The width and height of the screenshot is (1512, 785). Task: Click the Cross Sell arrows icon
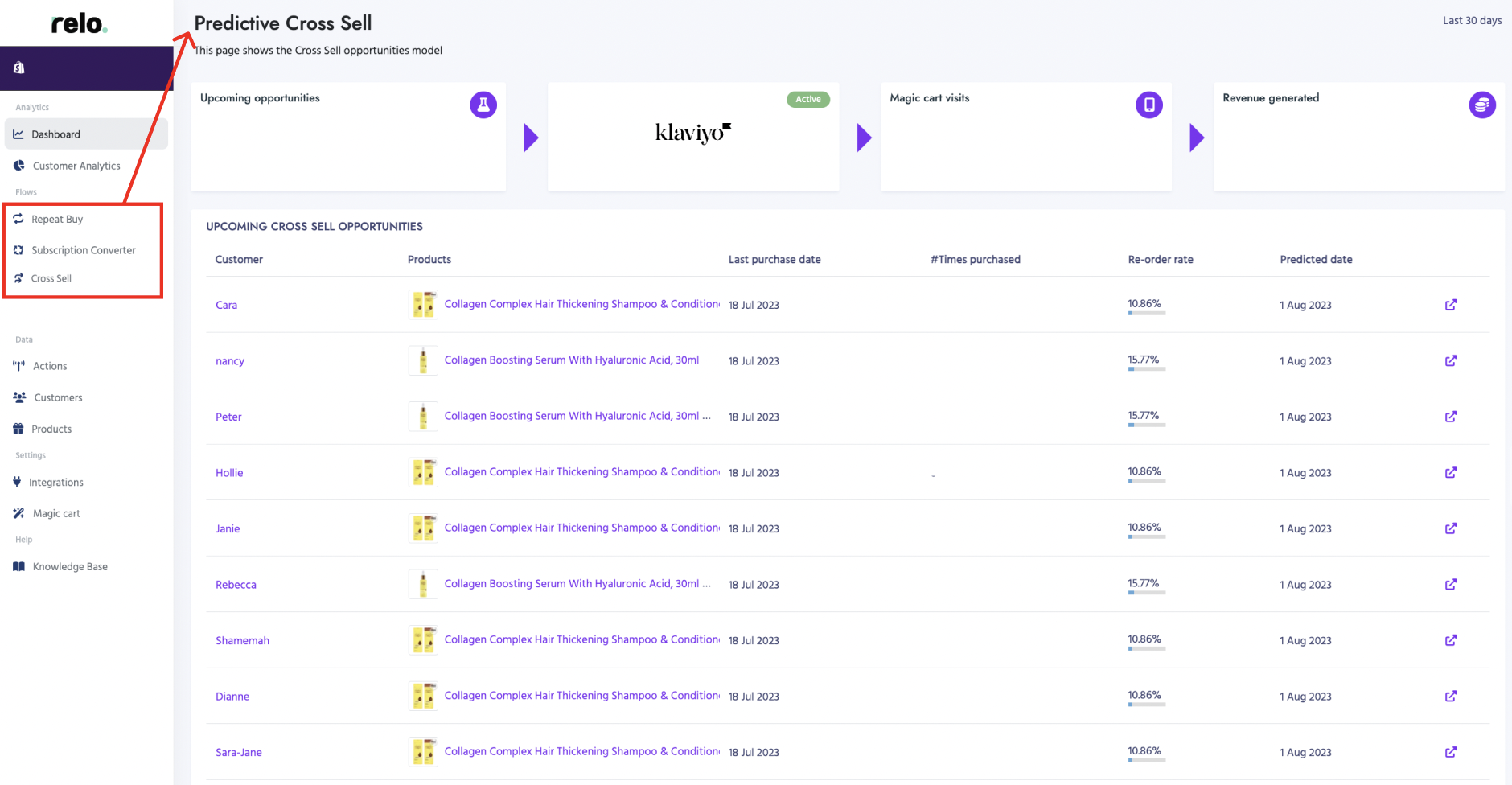pos(18,278)
